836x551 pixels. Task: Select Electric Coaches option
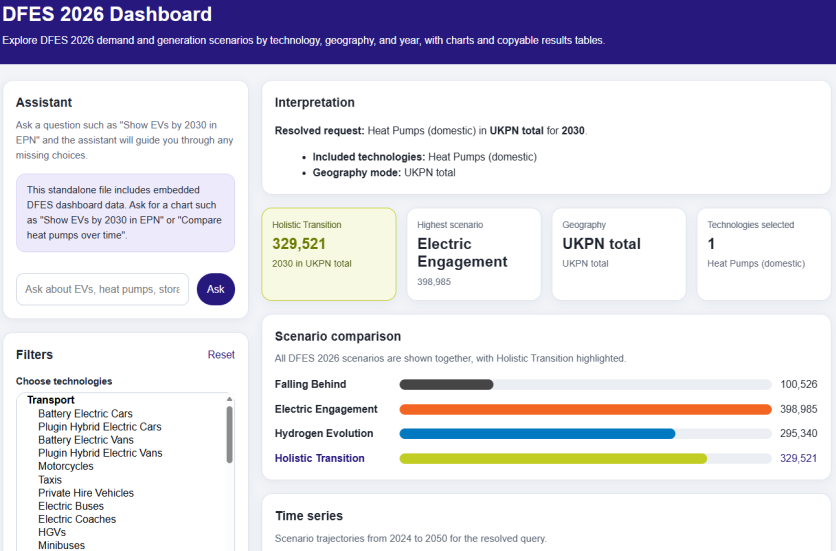(x=77, y=519)
